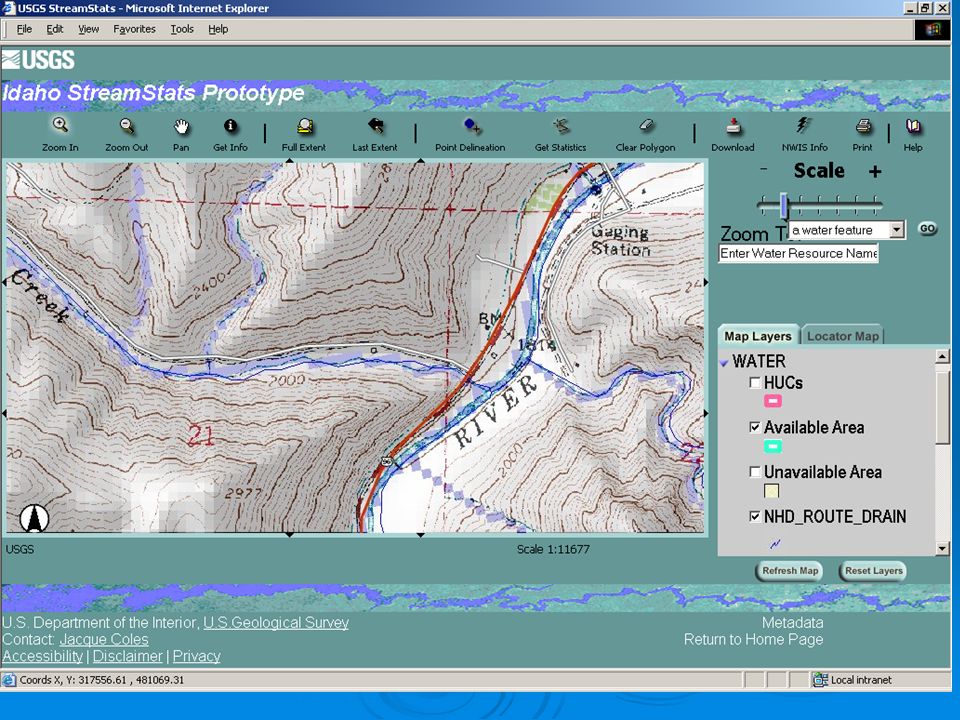Screen dimensions: 960x720
Task: Open the Help menu in menu bar
Action: pyautogui.click(x=218, y=29)
